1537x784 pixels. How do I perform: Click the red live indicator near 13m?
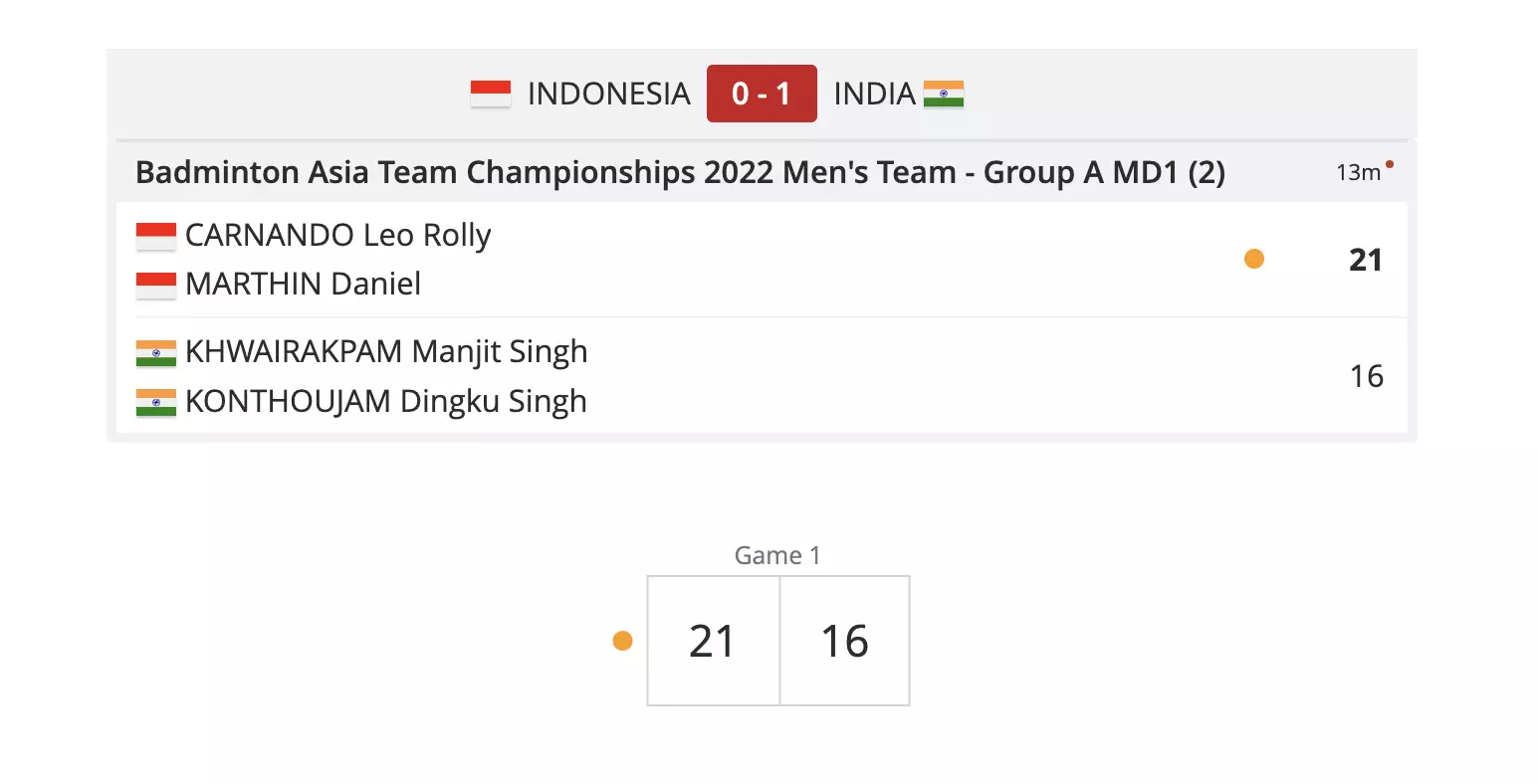point(1390,164)
